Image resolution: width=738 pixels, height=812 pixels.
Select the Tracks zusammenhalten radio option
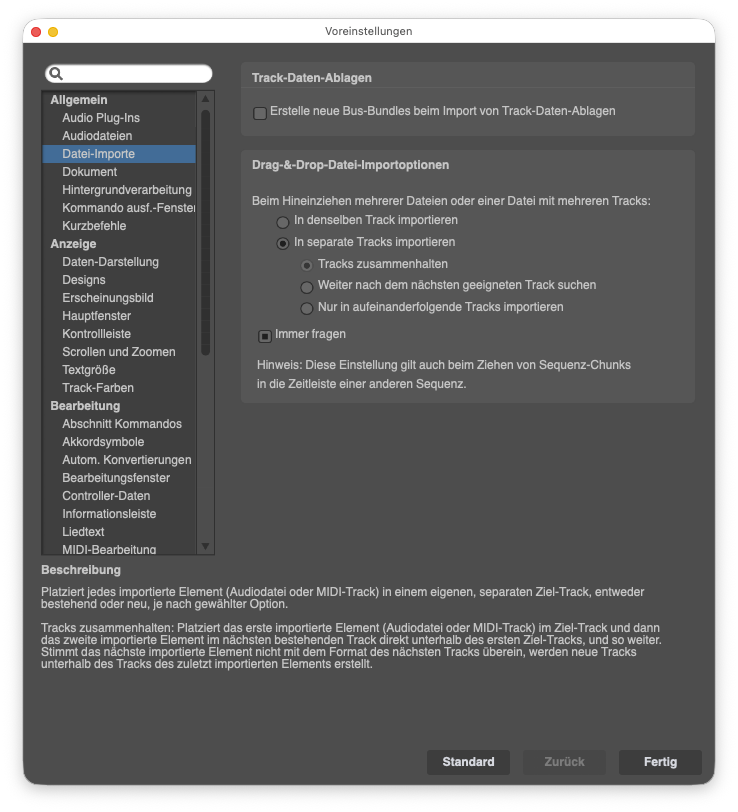307,266
